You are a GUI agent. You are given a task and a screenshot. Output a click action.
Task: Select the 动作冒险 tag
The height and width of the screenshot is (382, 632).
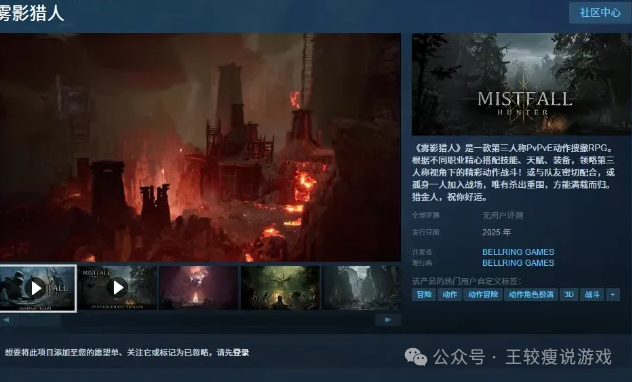coord(483,295)
